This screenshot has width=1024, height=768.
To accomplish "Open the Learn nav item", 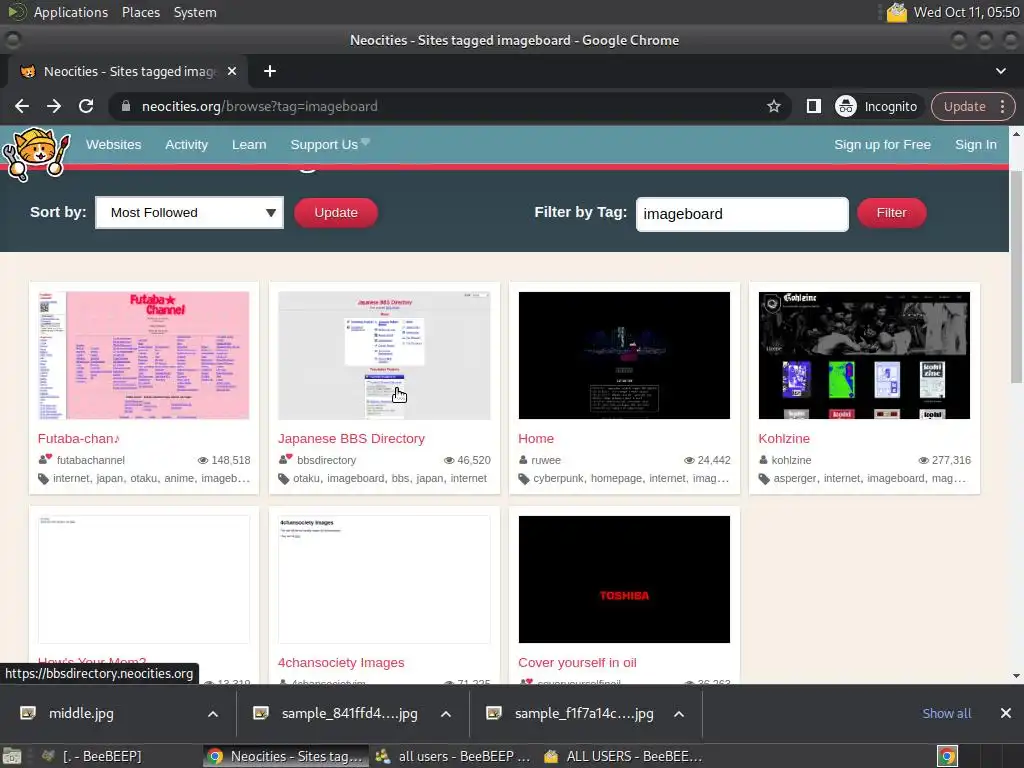I will point(249,144).
